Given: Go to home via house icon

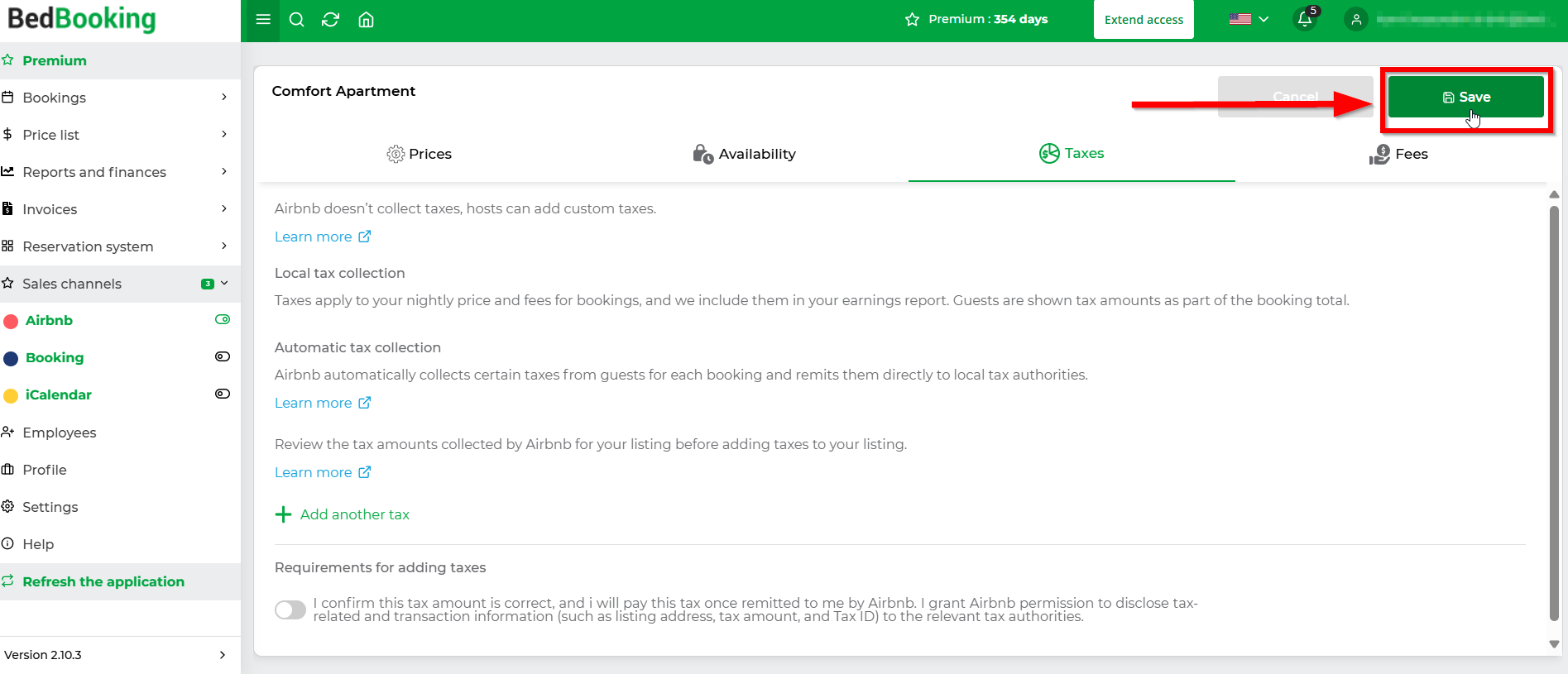Looking at the screenshot, I should pos(366,19).
